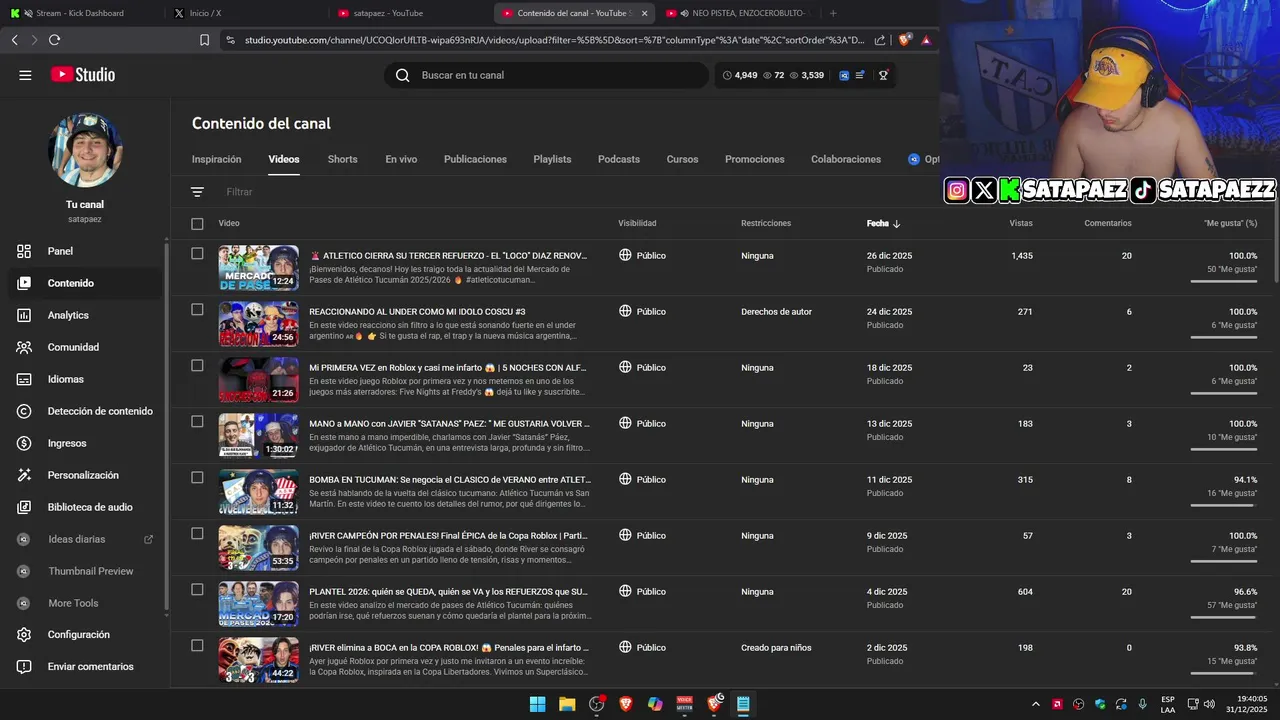The width and height of the screenshot is (1280, 720).
Task: Click the TikTok icon in stream overlay
Action: [1144, 190]
